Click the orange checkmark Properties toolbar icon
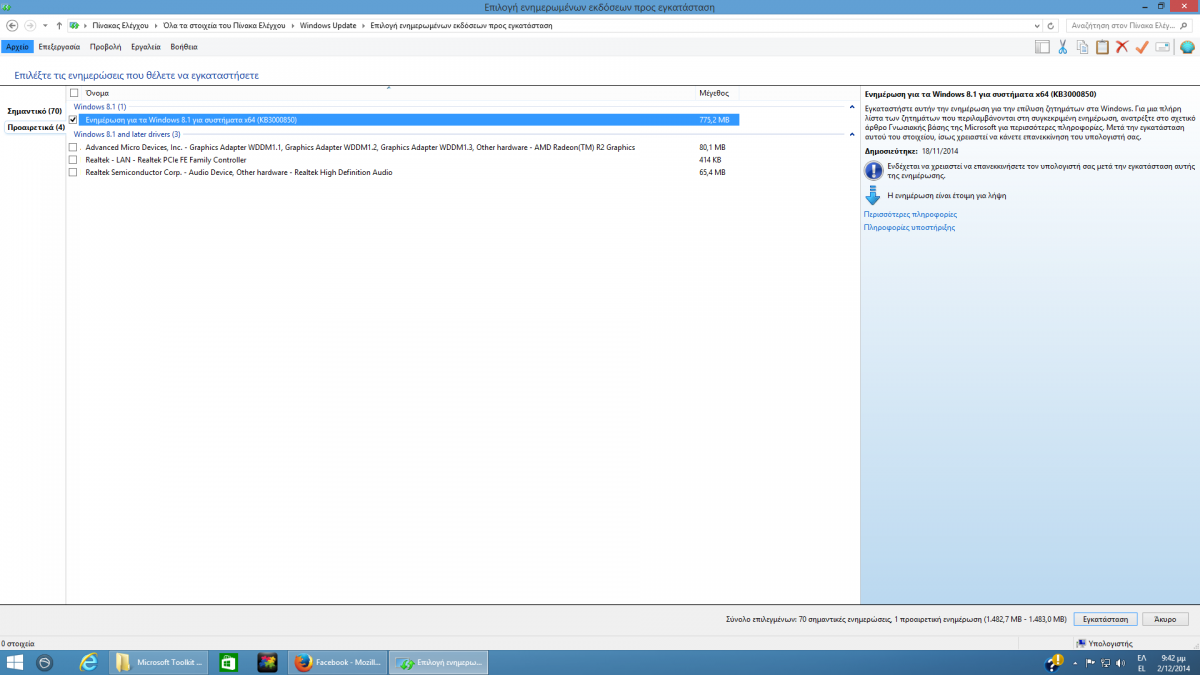The width and height of the screenshot is (1200, 675). point(1142,47)
